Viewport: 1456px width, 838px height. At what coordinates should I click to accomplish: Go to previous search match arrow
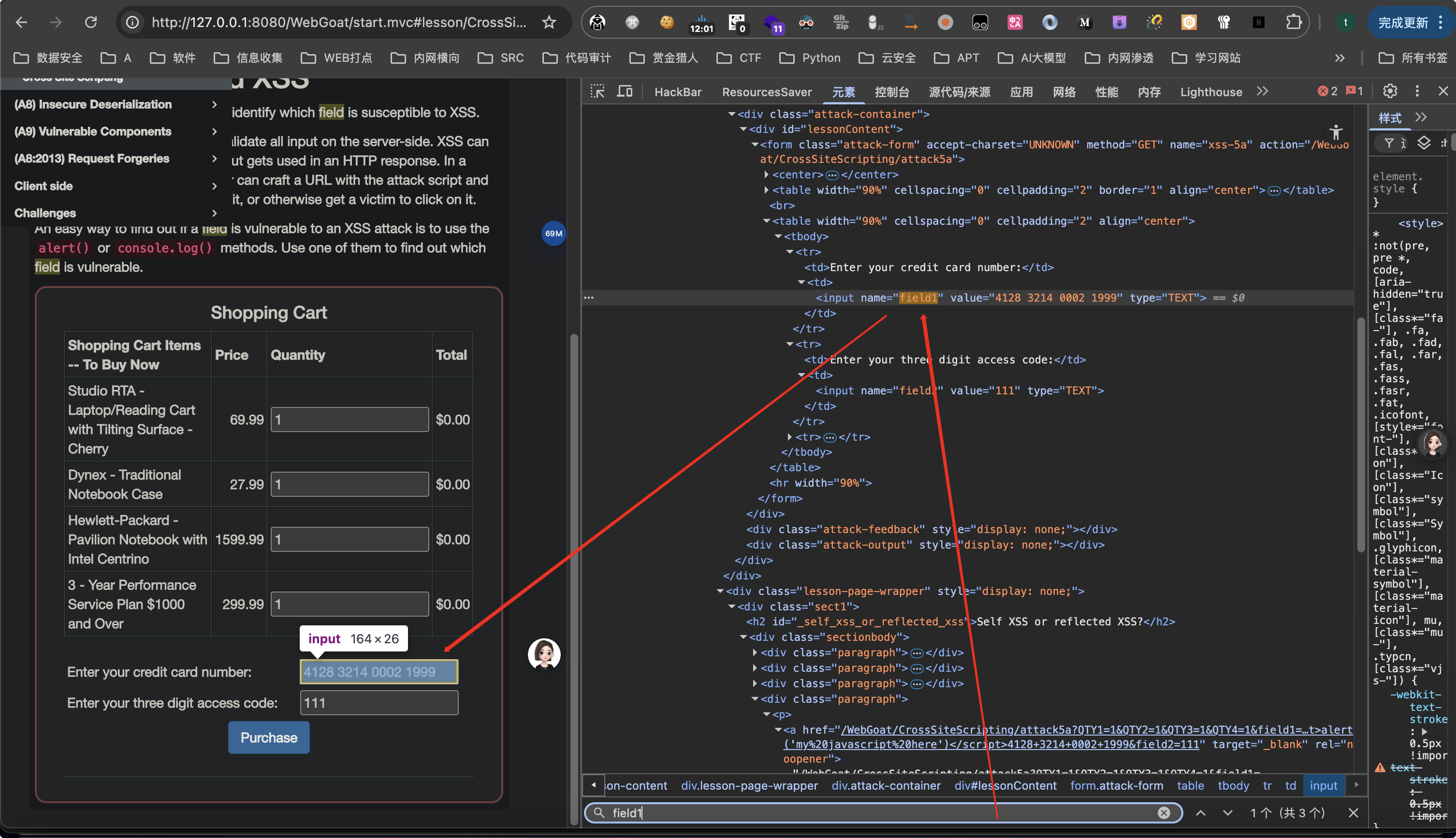coord(1200,813)
